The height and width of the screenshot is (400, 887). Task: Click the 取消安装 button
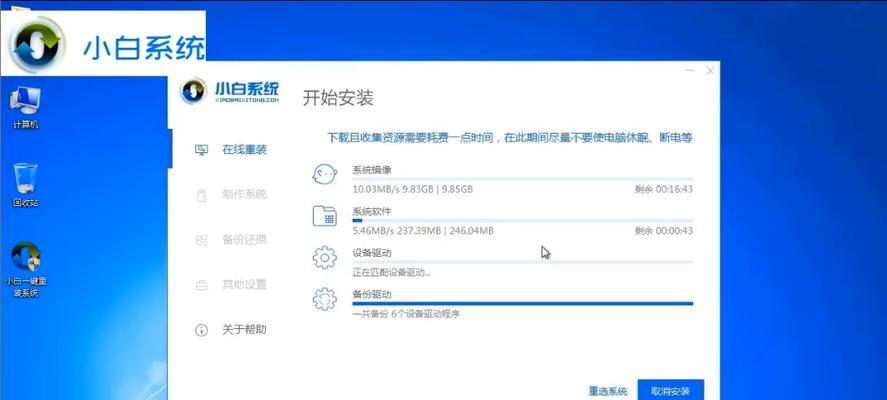[x=670, y=391]
